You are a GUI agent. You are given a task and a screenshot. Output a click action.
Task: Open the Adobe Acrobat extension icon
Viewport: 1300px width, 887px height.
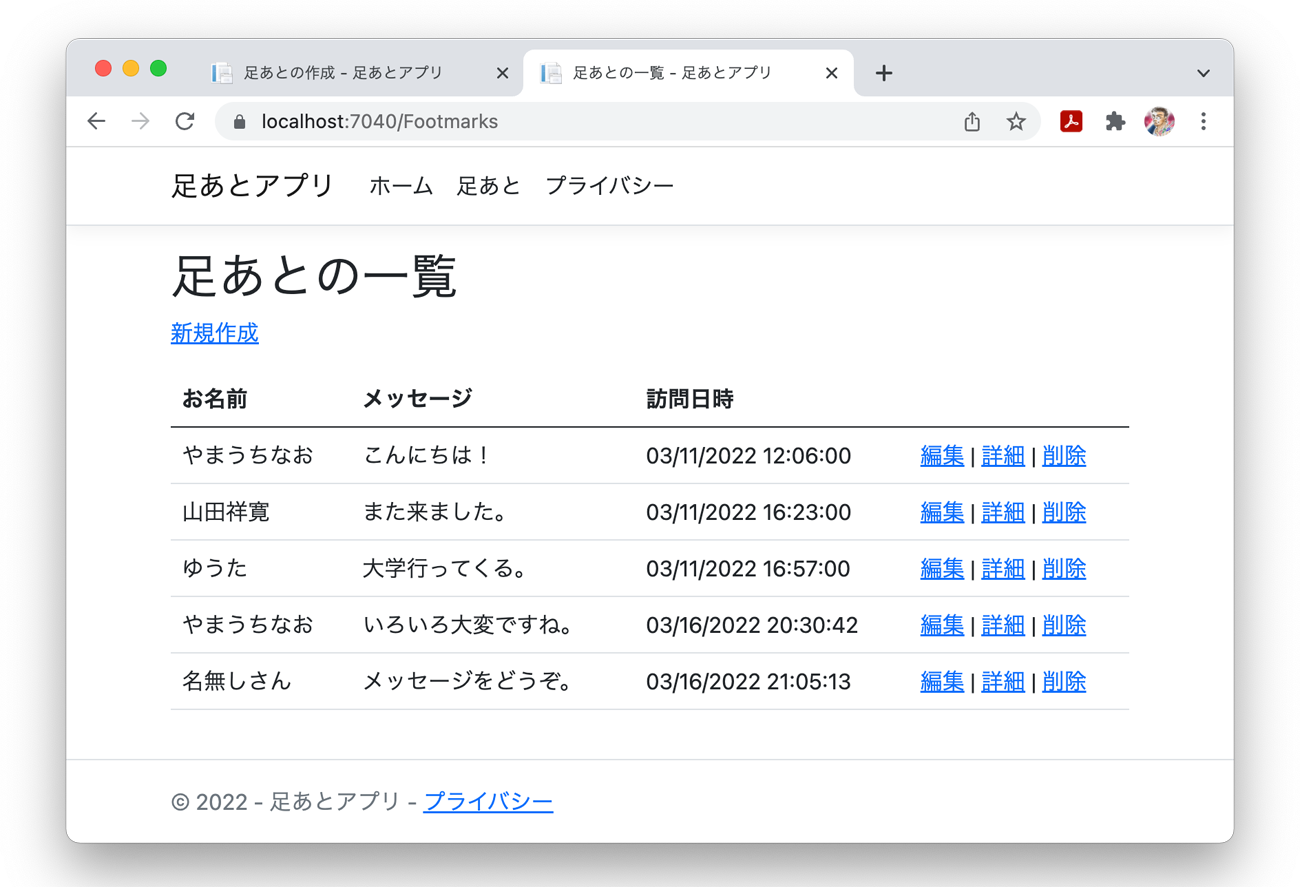click(x=1071, y=121)
